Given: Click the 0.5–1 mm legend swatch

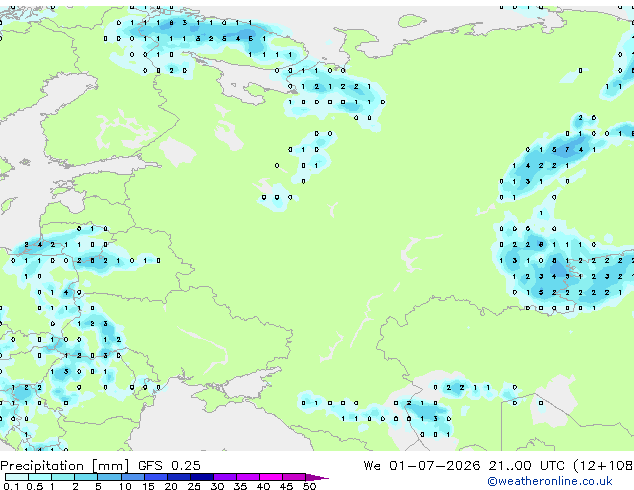Looking at the screenshot, I should pyautogui.click(x=40, y=477).
